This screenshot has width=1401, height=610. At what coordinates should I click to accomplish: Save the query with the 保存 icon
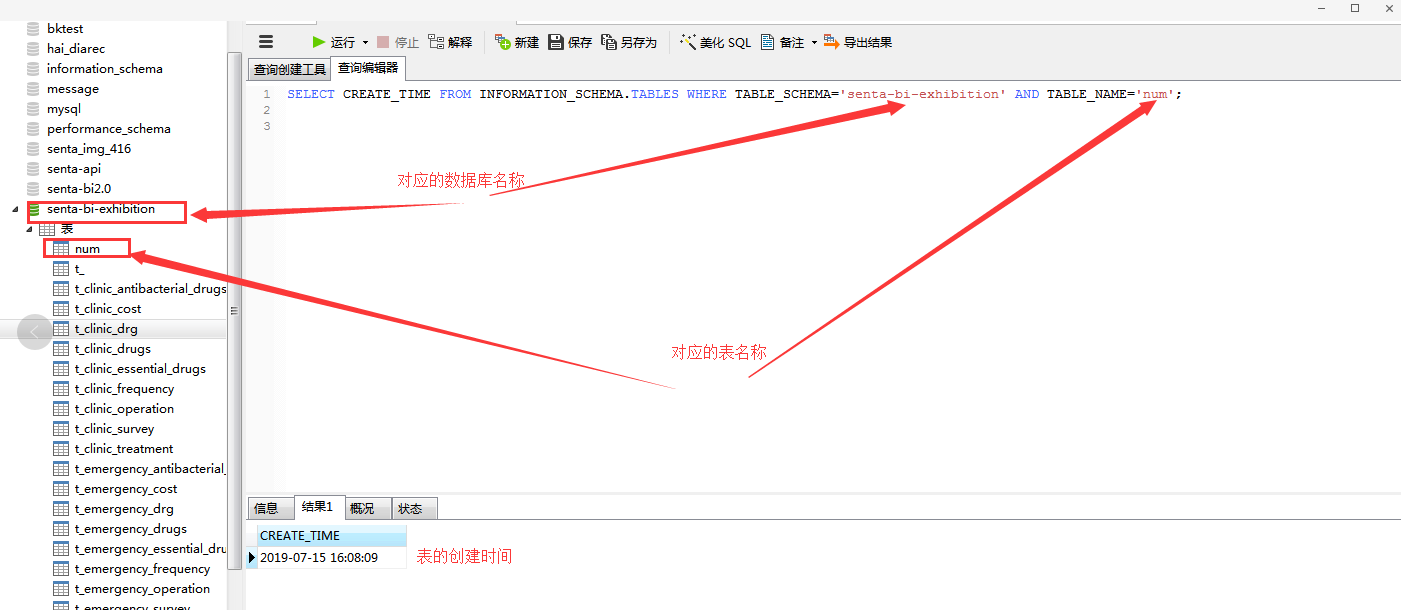(x=556, y=42)
